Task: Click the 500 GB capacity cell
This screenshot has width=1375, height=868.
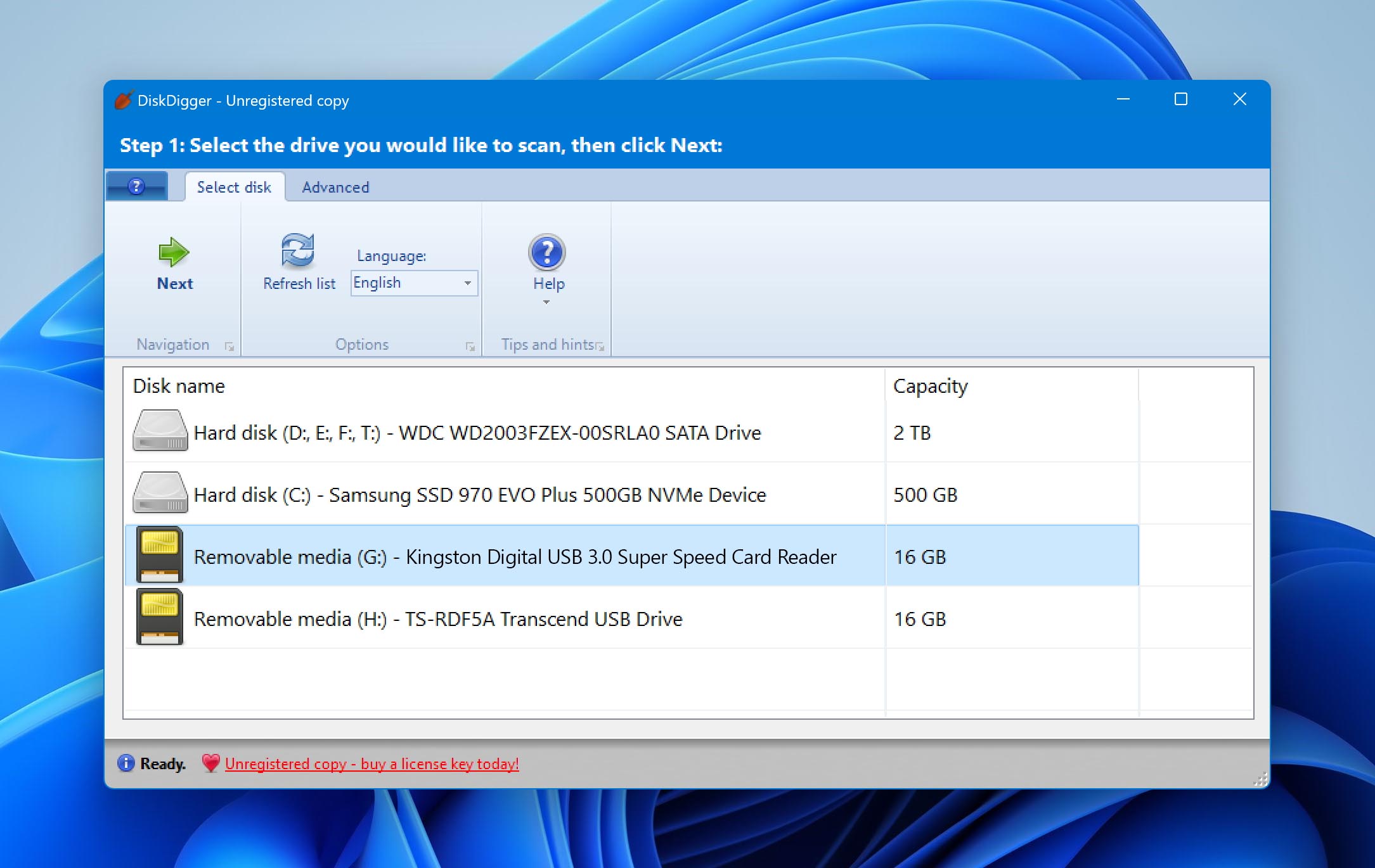Action: coord(1012,494)
